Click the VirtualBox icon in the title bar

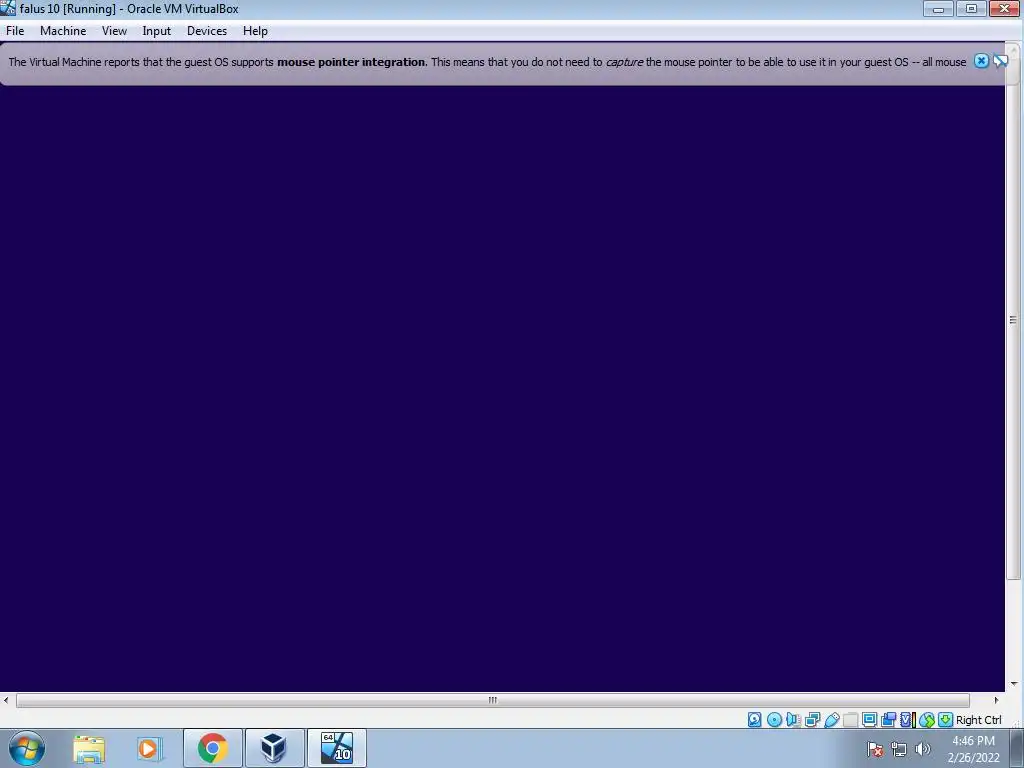coord(8,8)
